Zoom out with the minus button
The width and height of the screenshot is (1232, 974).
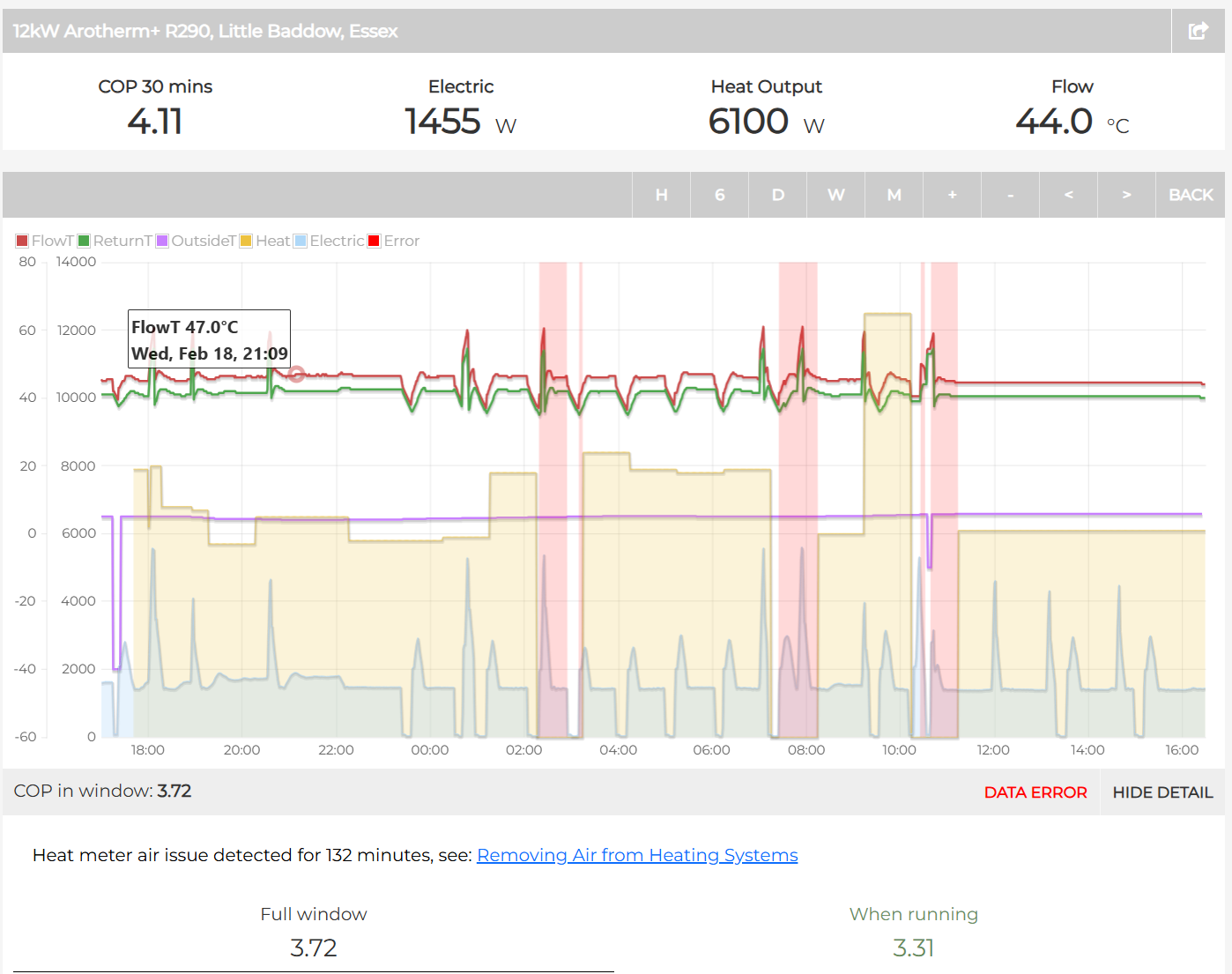click(x=1010, y=195)
